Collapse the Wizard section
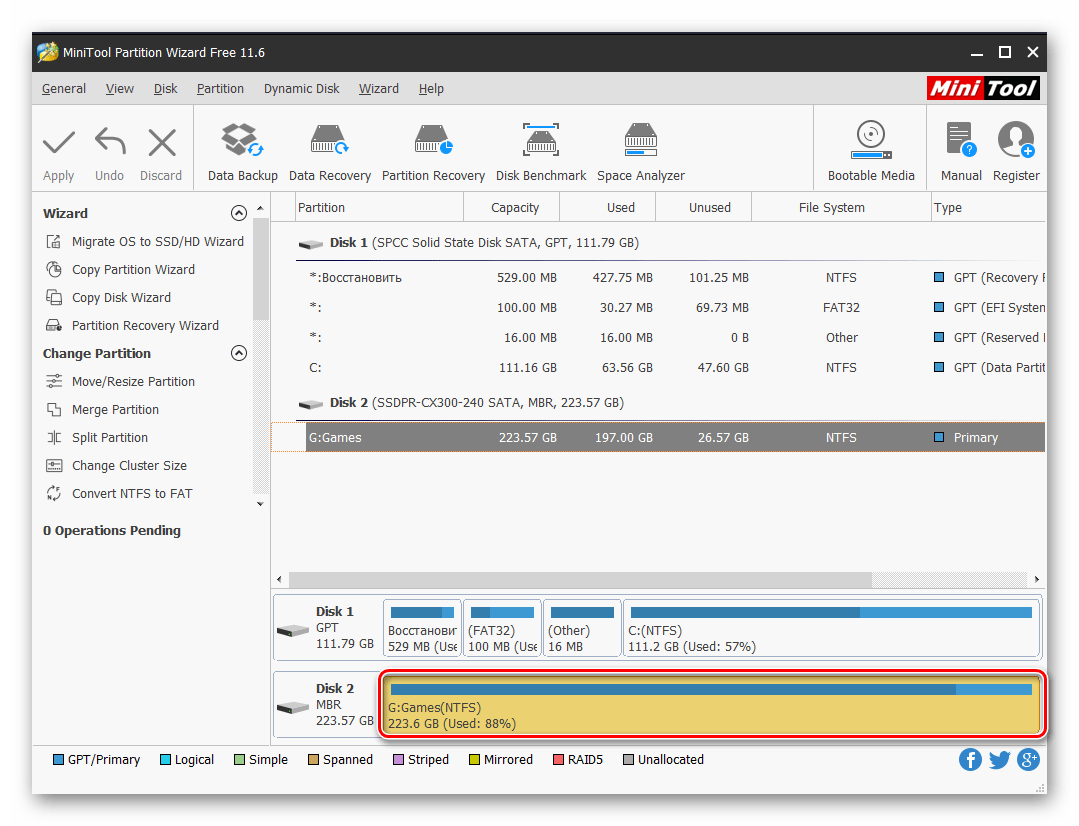 point(239,213)
